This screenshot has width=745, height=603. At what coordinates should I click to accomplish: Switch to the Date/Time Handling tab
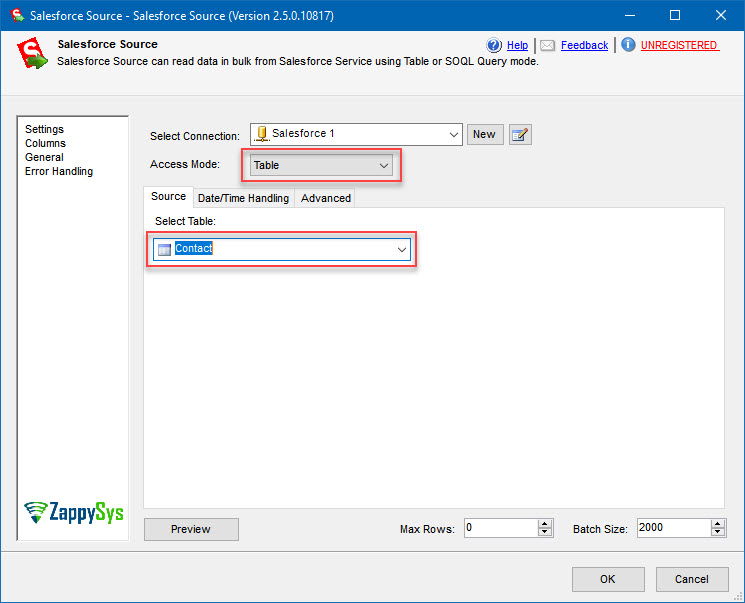[243, 199]
